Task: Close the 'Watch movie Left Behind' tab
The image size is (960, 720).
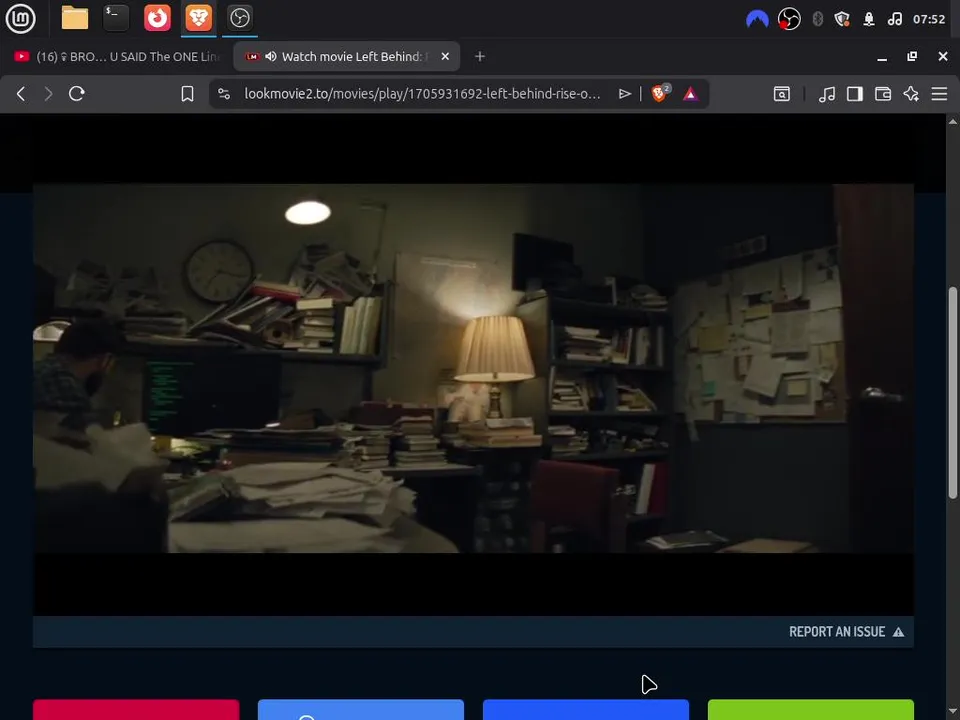Action: 445,56
